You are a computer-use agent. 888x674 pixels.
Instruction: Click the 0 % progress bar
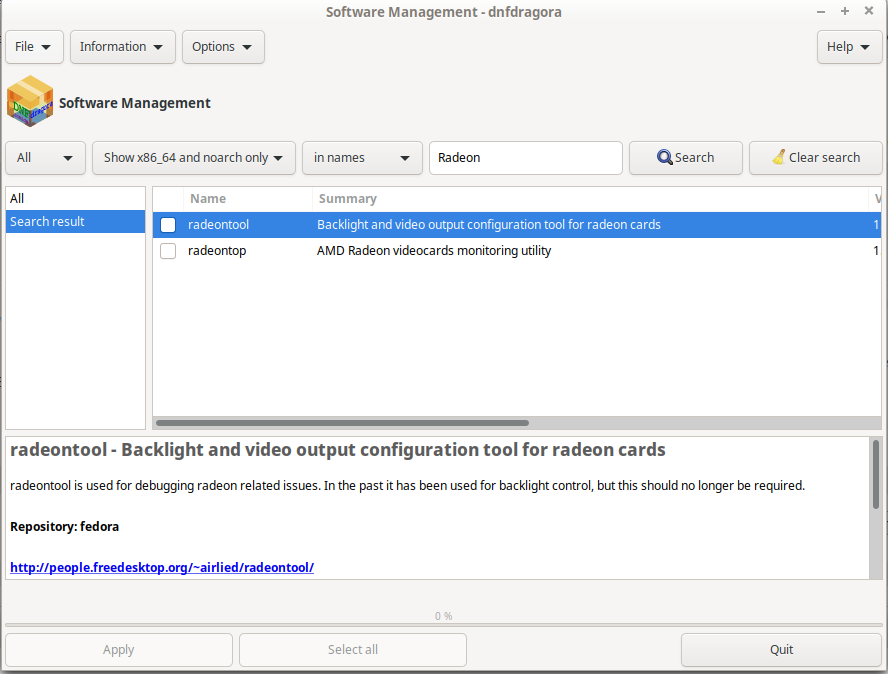[443, 625]
